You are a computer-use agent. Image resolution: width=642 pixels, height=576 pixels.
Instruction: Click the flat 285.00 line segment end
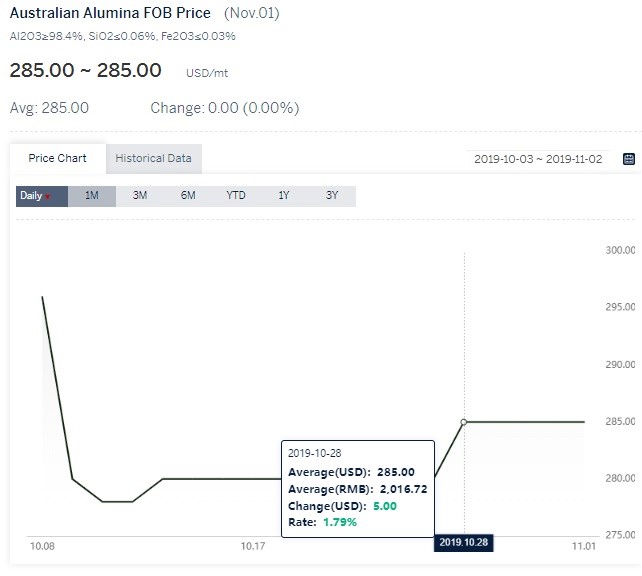click(584, 422)
